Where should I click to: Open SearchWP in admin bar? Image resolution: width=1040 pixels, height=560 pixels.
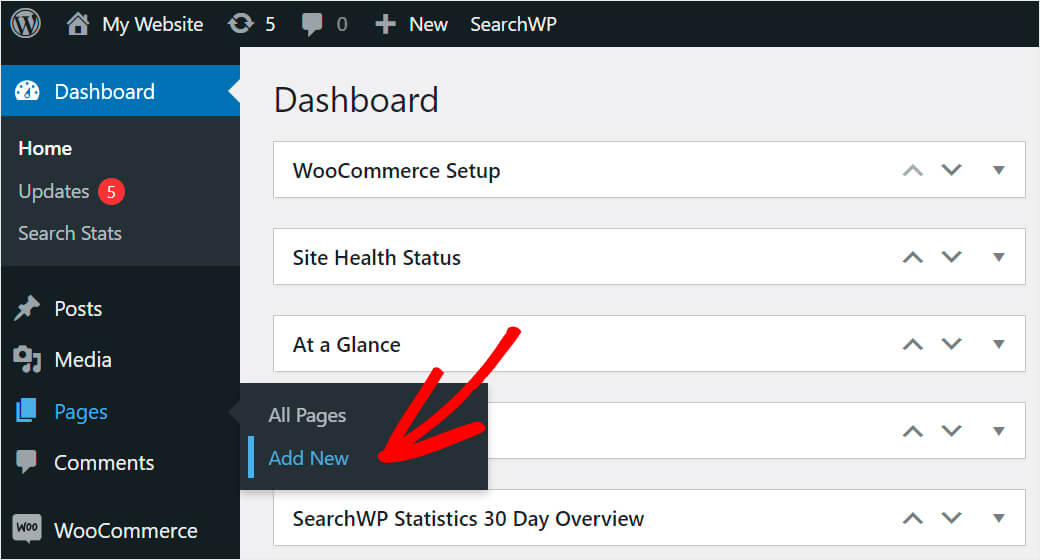click(513, 25)
